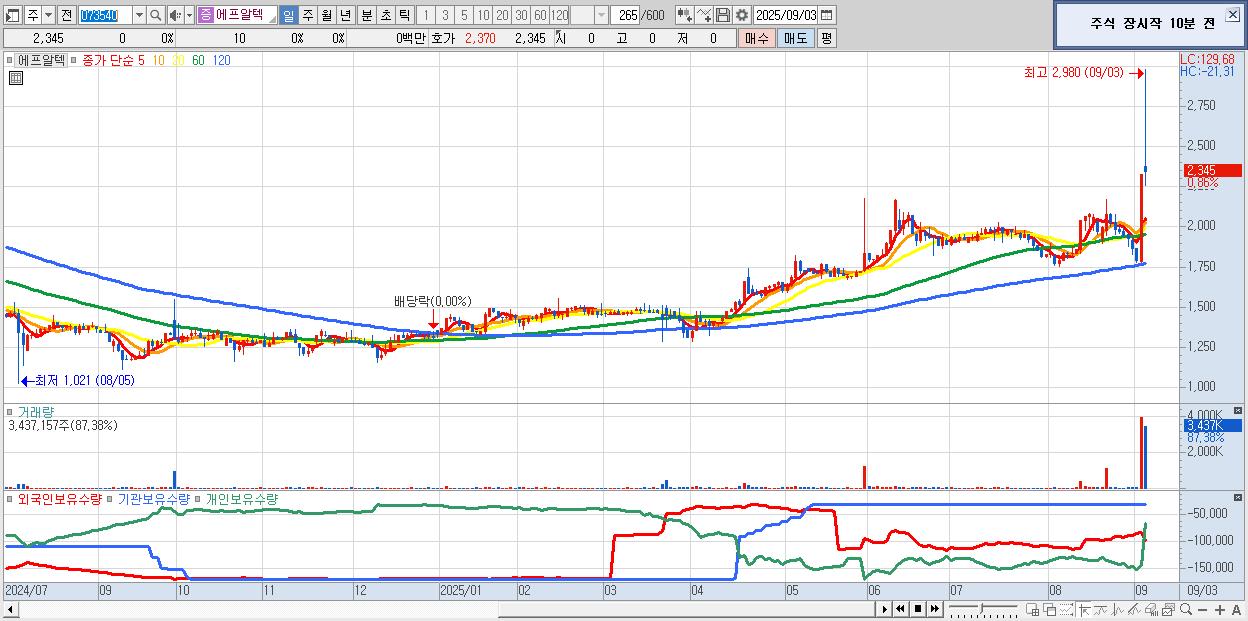Click the stop button in chart controls
The height and width of the screenshot is (621, 1248).
click(917, 609)
